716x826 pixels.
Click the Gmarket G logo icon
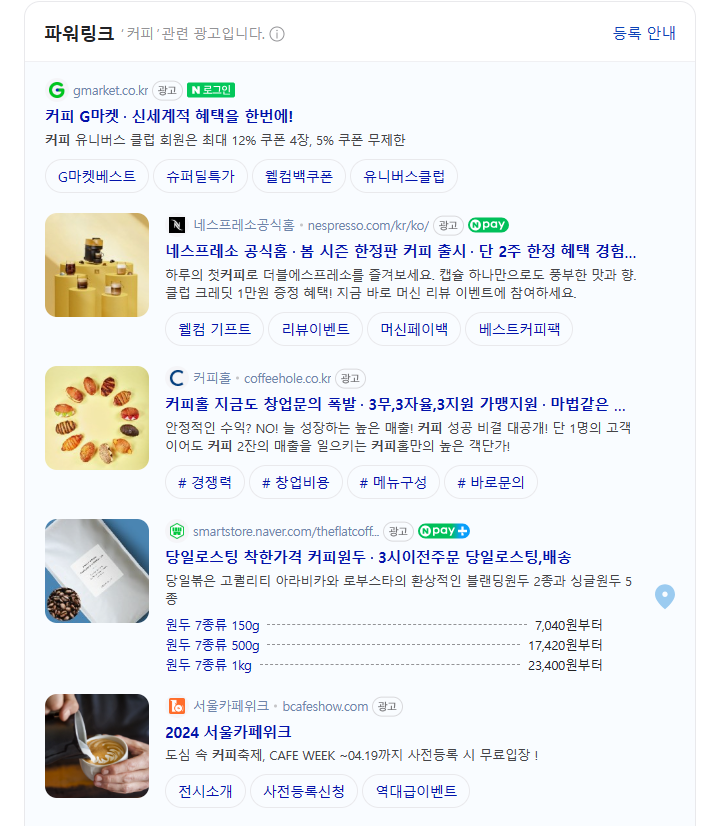pyautogui.click(x=56, y=90)
